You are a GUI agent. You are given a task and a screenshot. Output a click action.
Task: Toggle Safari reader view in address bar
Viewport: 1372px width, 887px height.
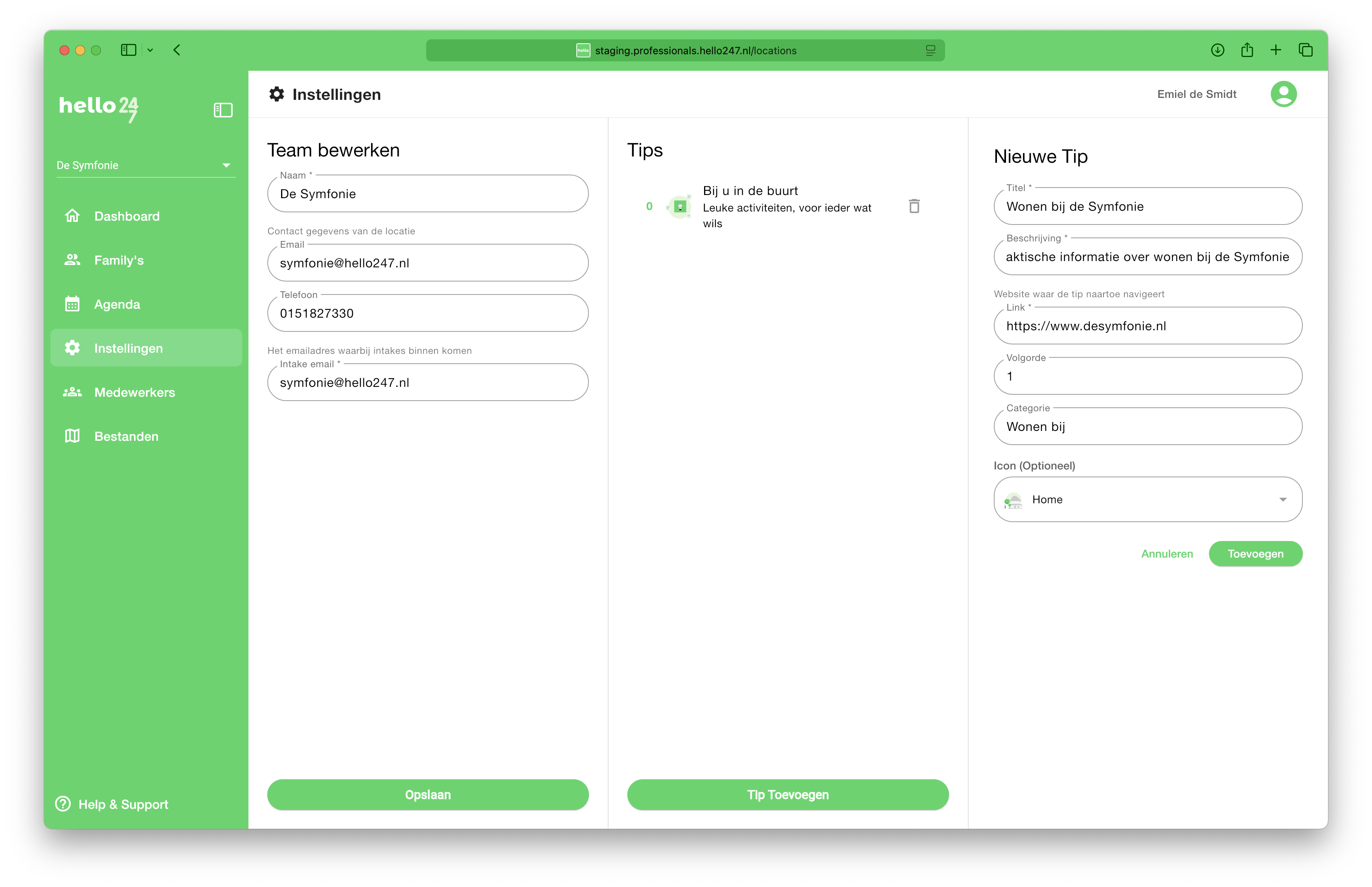click(931, 51)
